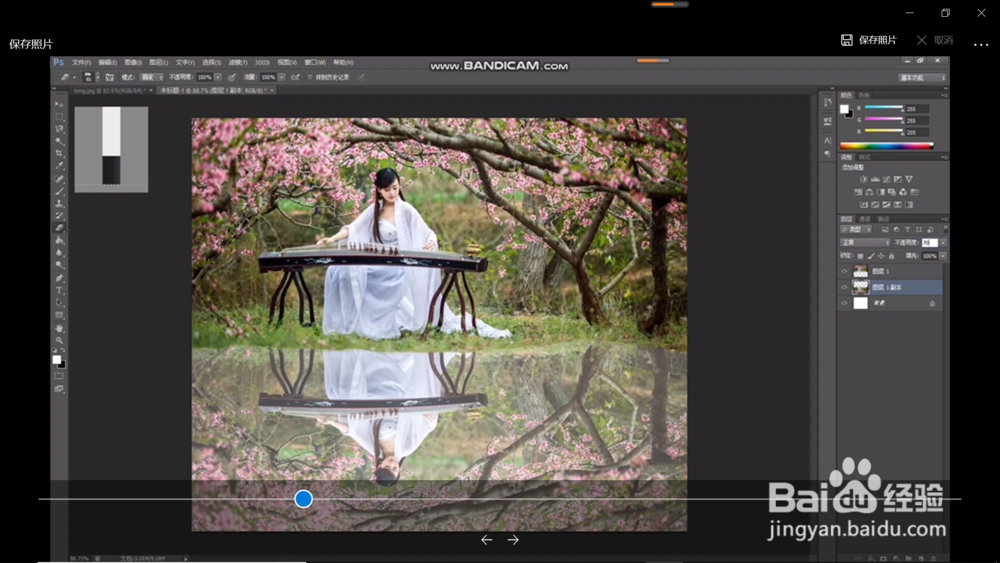Select the Rectangle shape tool
Viewport: 1000px width, 563px height.
(59, 315)
